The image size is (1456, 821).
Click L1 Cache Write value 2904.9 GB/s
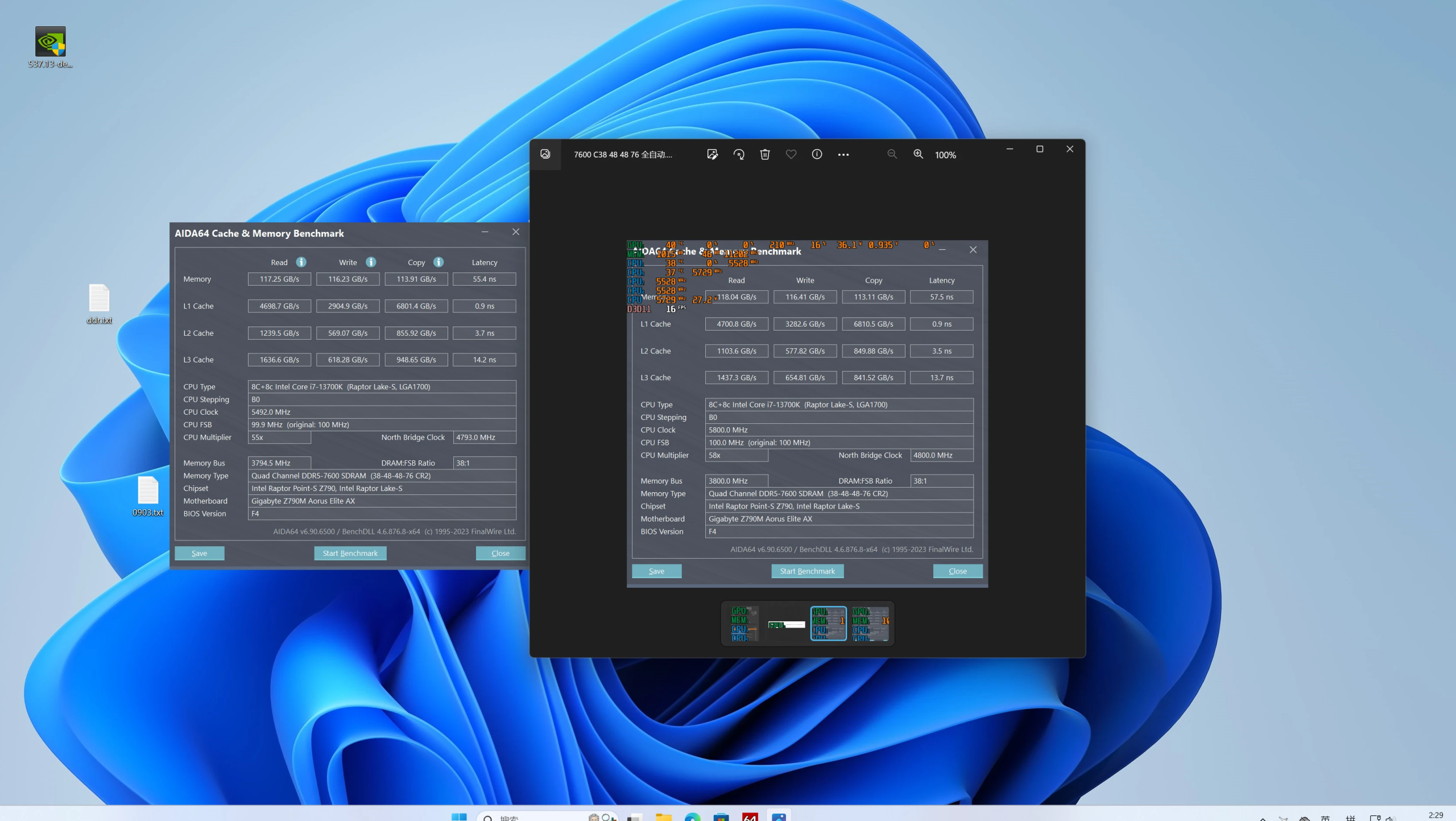point(348,306)
